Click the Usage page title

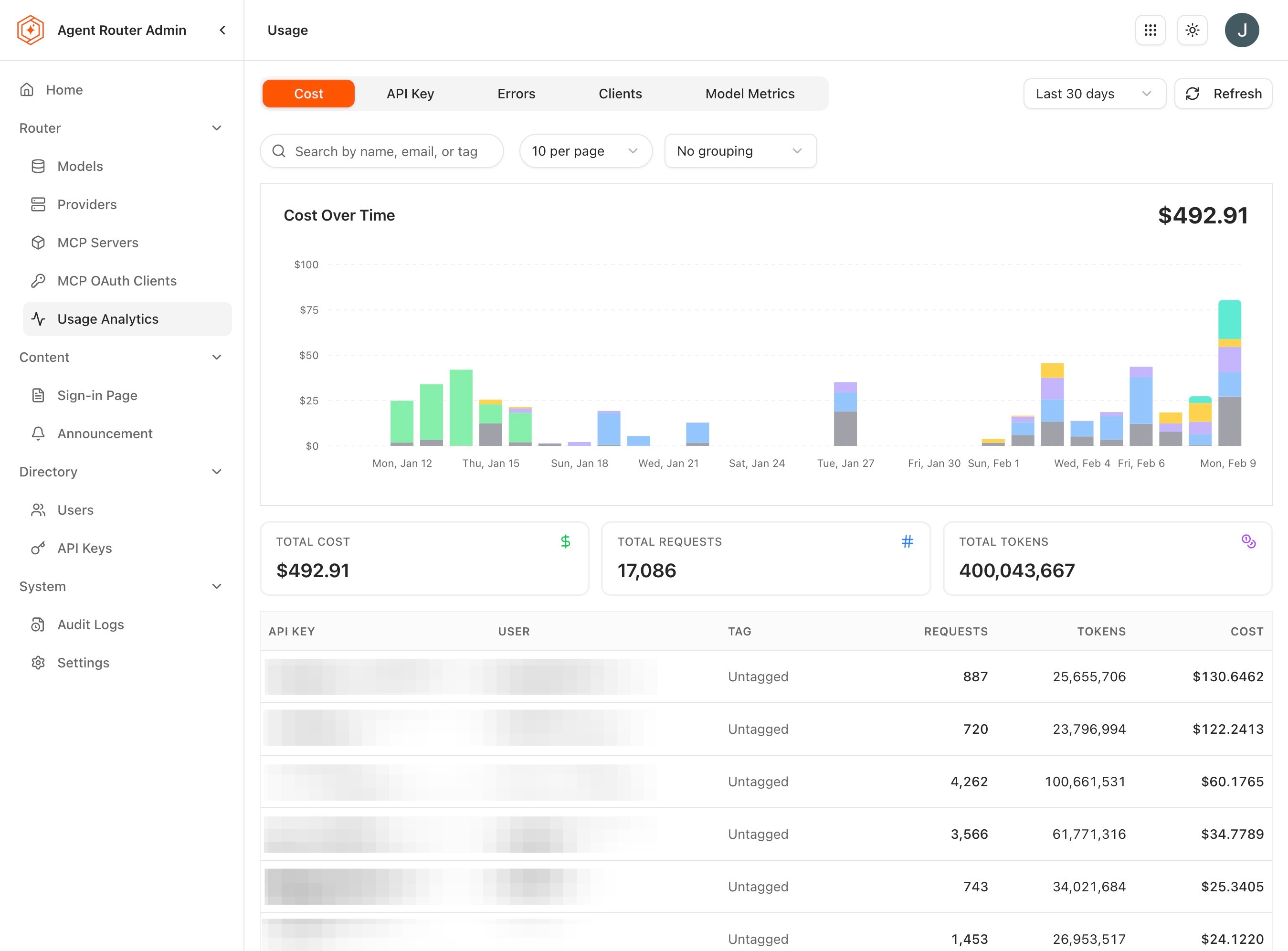[288, 30]
